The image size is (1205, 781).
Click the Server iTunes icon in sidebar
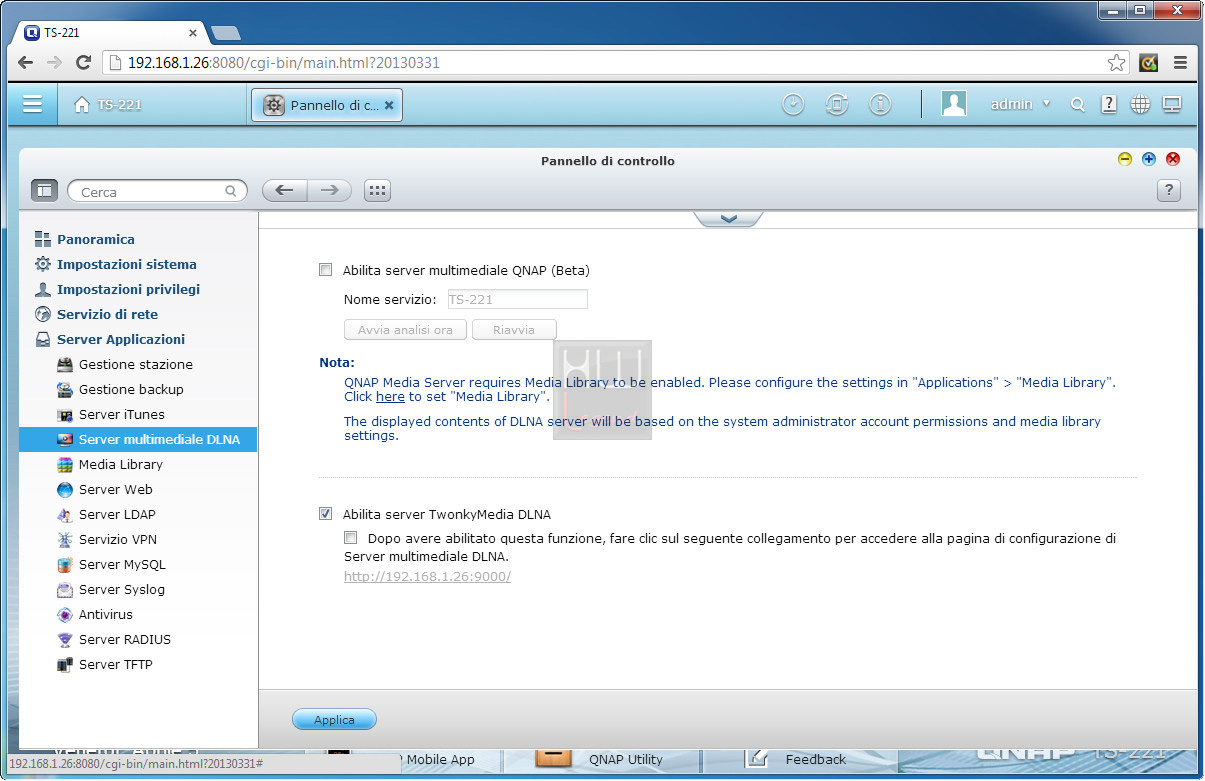click(65, 415)
